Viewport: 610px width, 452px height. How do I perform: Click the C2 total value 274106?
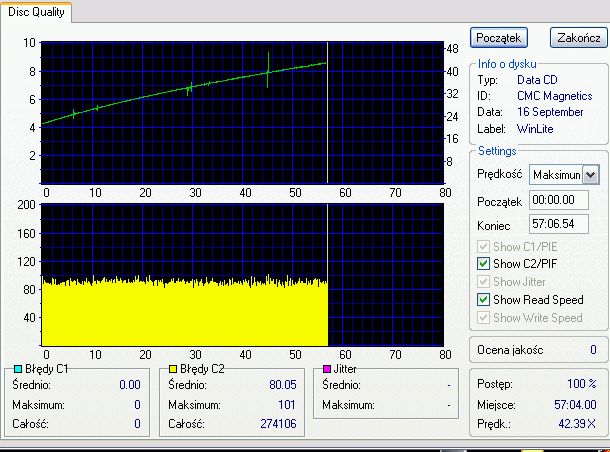click(x=278, y=424)
